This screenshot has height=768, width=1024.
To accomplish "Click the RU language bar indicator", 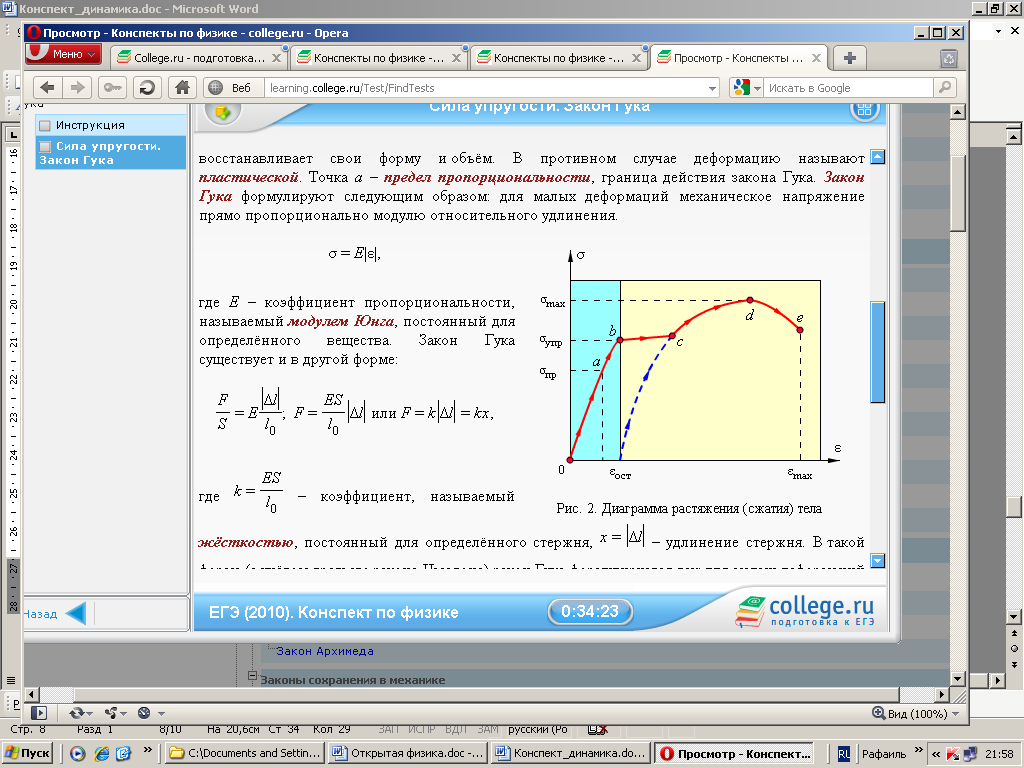I will (844, 754).
